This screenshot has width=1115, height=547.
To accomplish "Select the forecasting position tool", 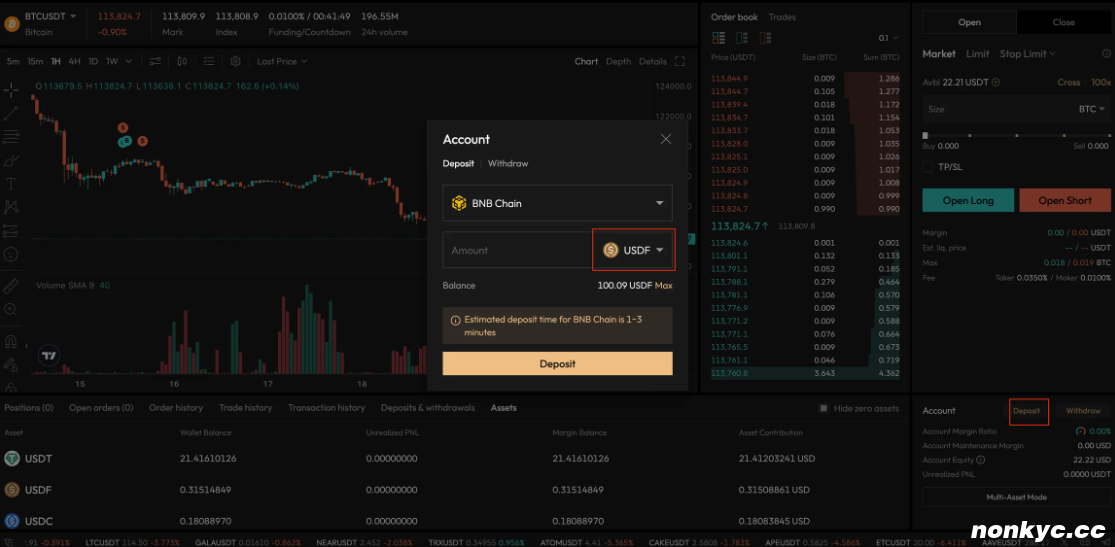I will point(11,230).
